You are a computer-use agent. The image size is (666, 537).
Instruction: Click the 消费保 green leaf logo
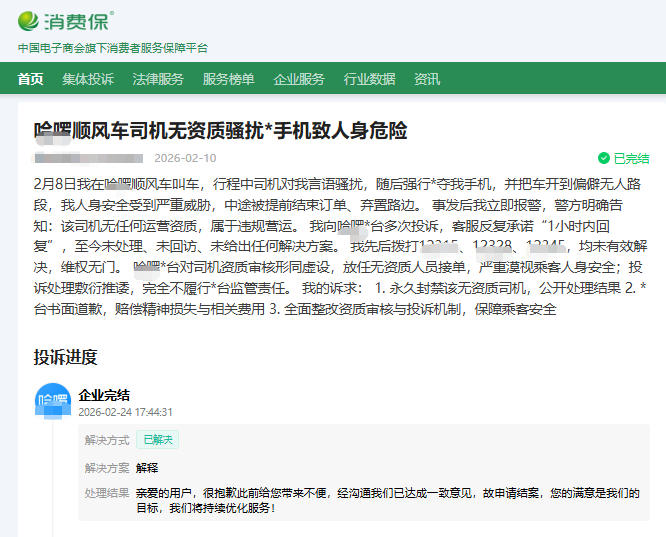pyautogui.click(x=31, y=20)
